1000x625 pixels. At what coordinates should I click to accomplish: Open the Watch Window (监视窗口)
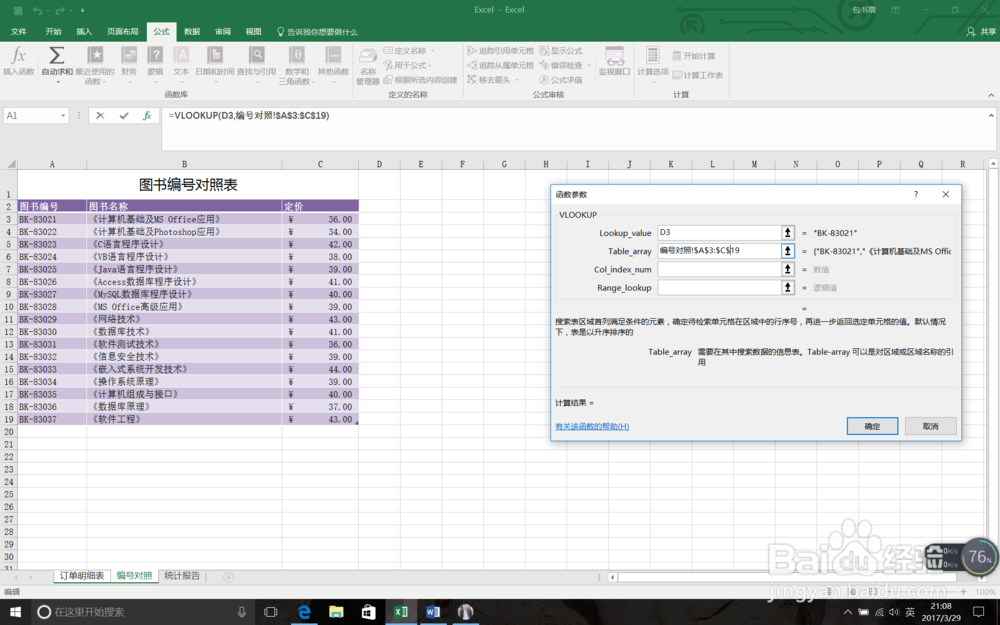click(614, 62)
